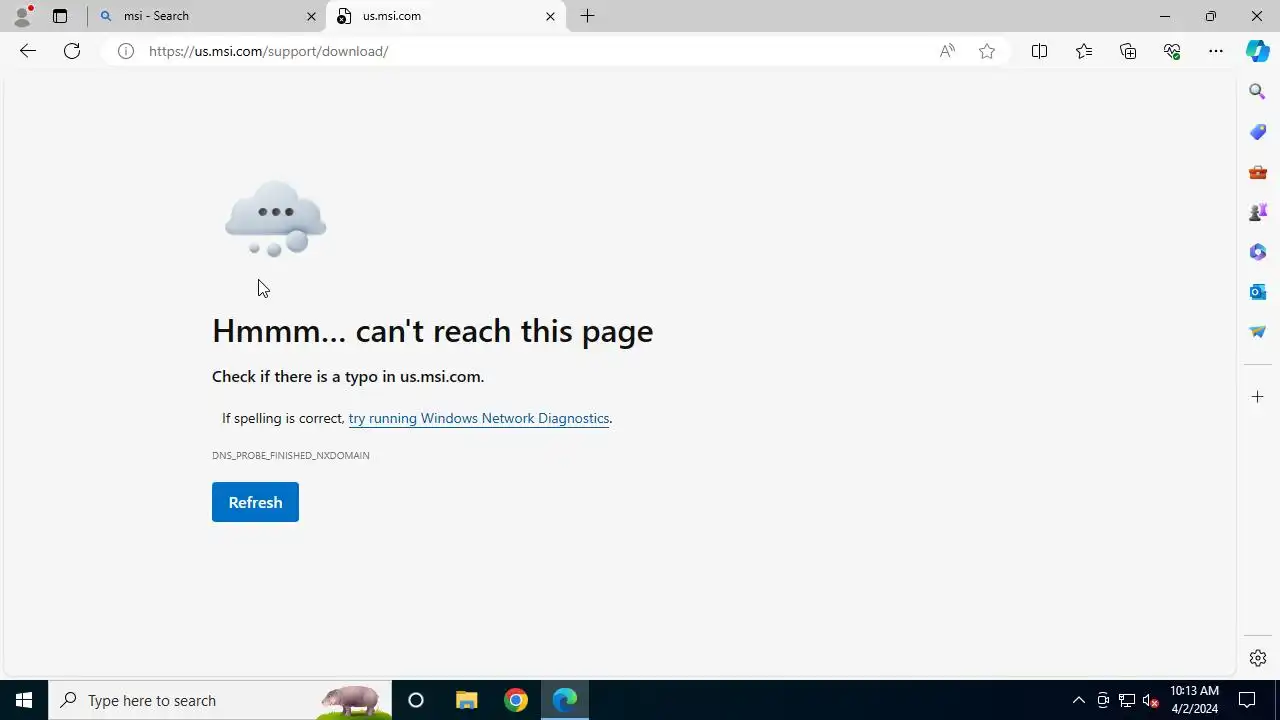Open the Drop paper plane icon in sidebar

tap(1258, 332)
